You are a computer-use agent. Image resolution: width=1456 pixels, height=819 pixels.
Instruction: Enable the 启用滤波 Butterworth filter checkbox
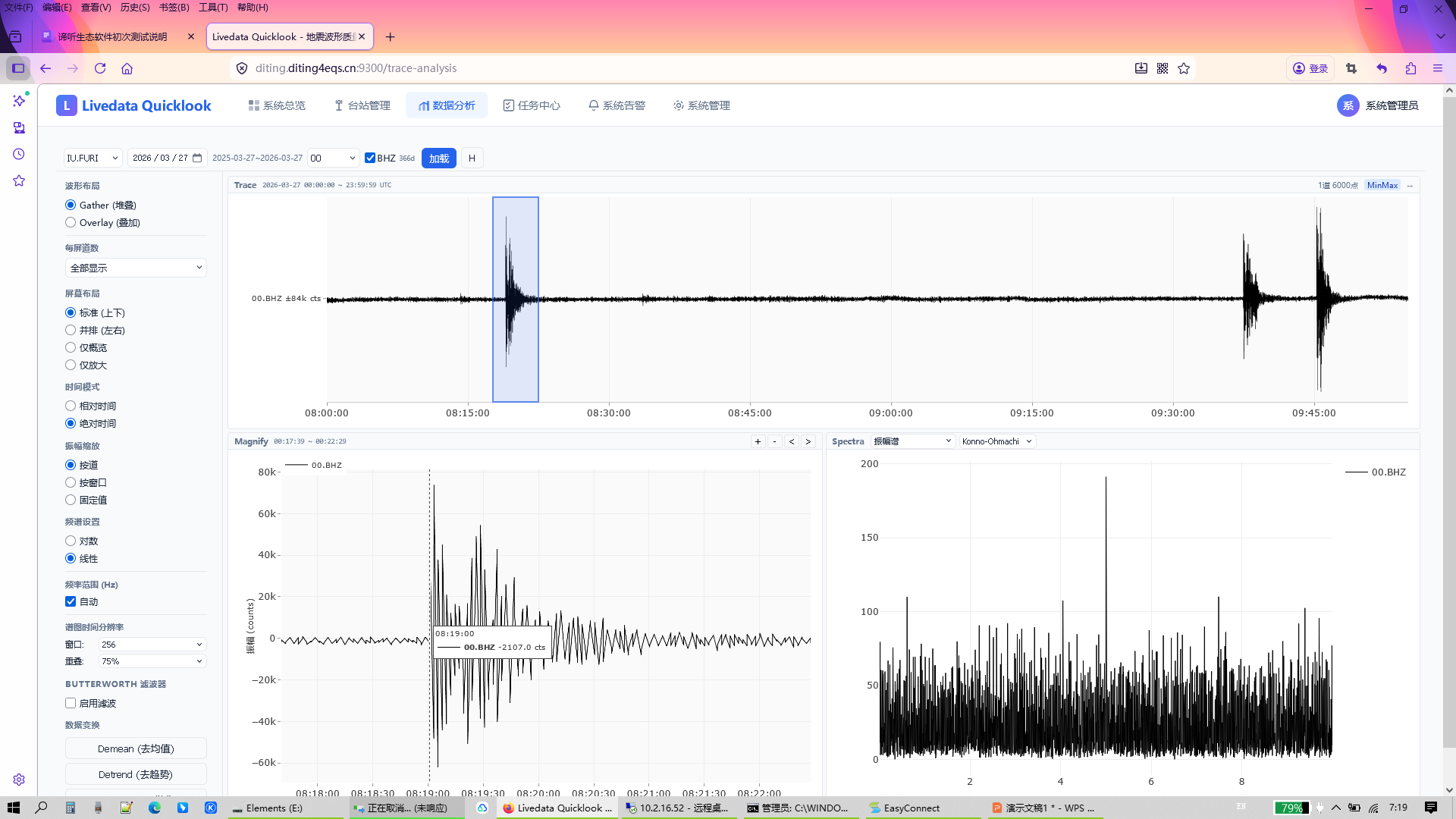71,703
